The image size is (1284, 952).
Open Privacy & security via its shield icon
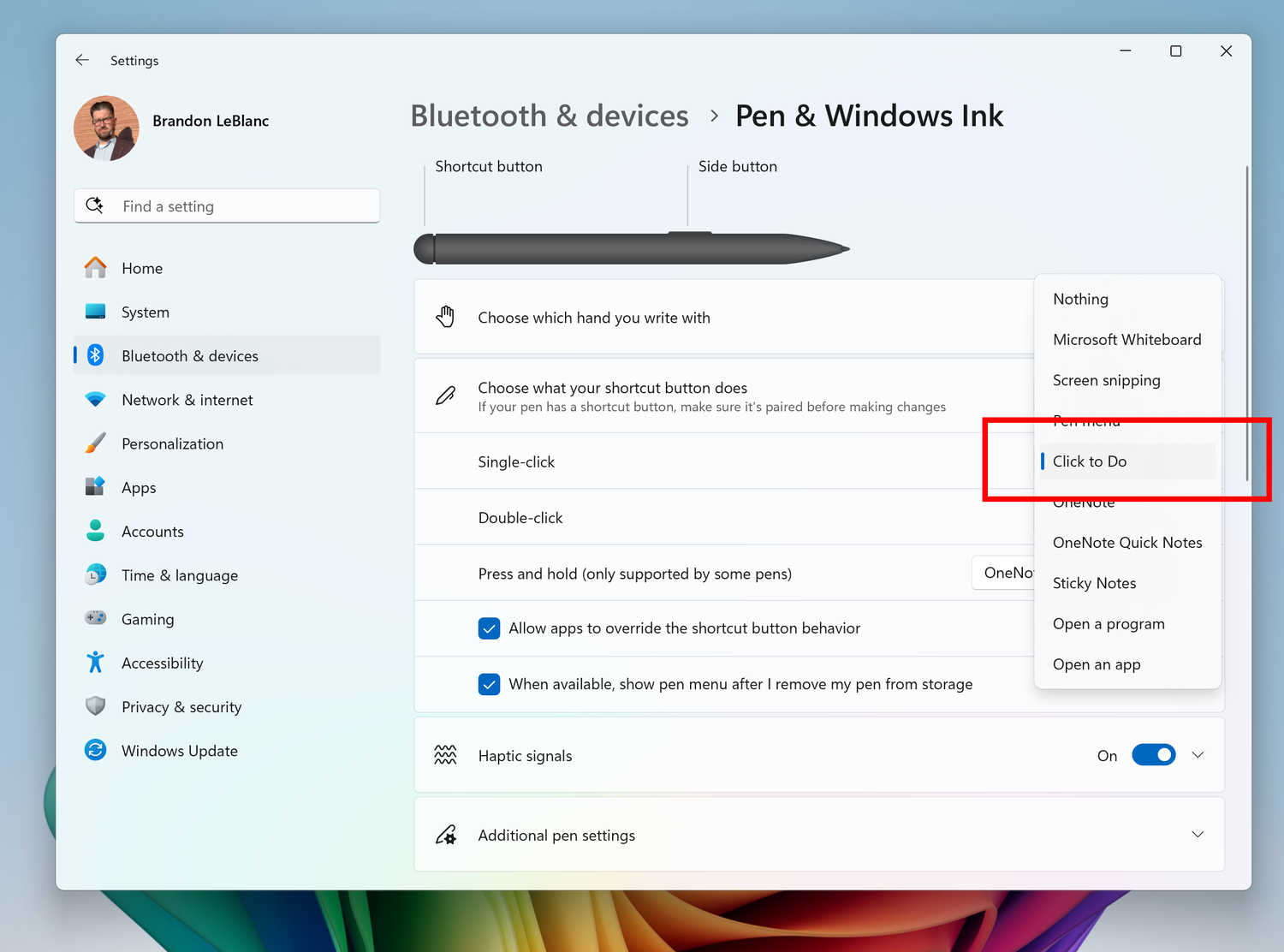point(95,706)
